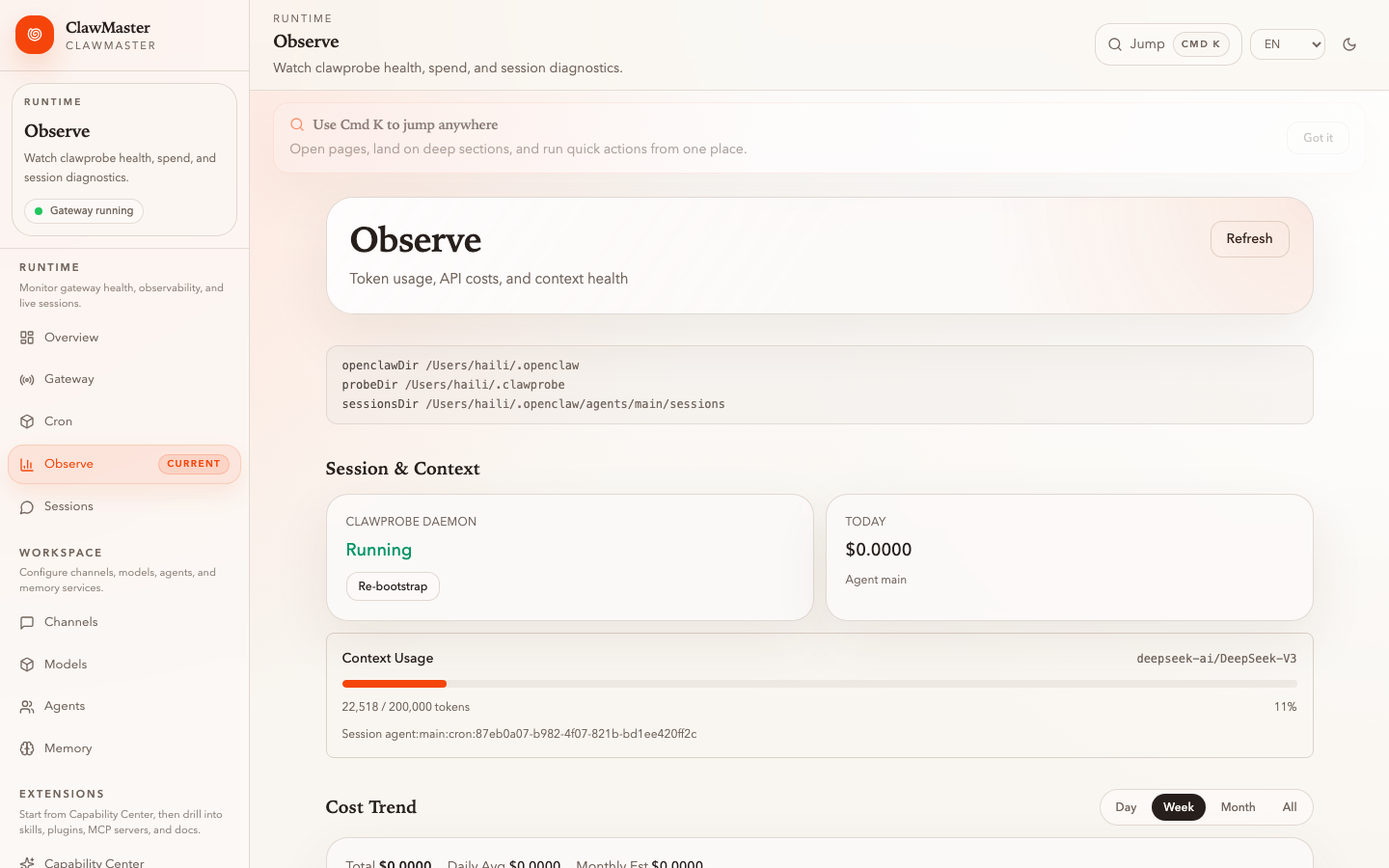Click the green Gateway running status dot
1389x868 pixels.
(39, 211)
